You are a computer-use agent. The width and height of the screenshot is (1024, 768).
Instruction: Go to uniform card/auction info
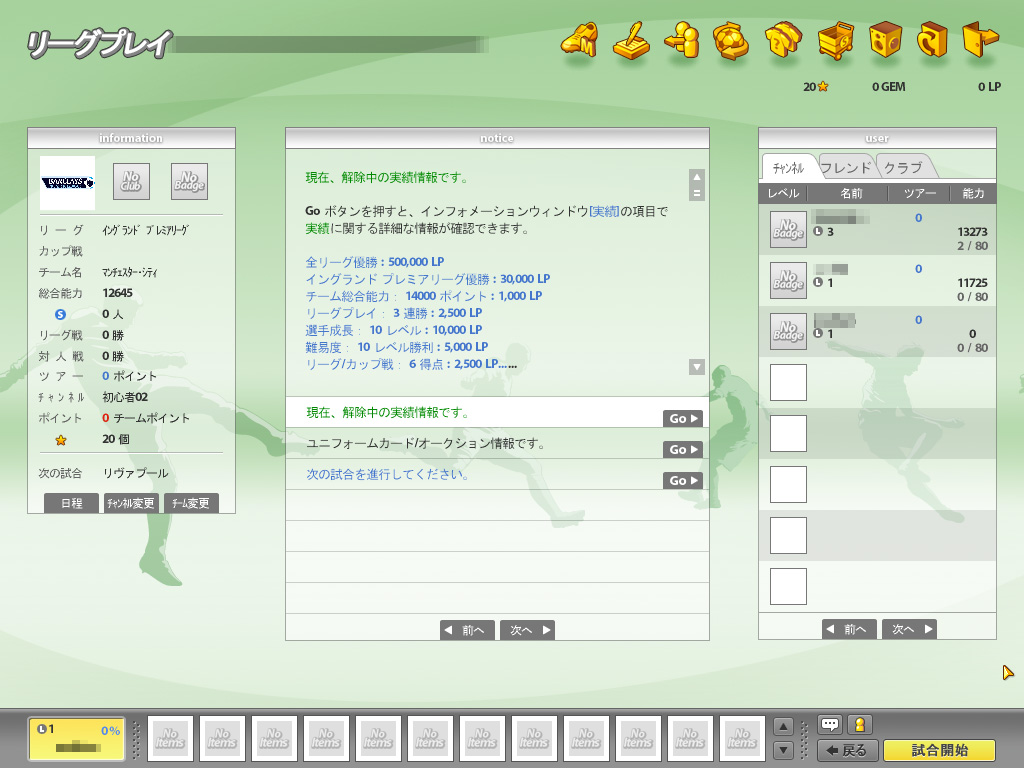coord(682,449)
